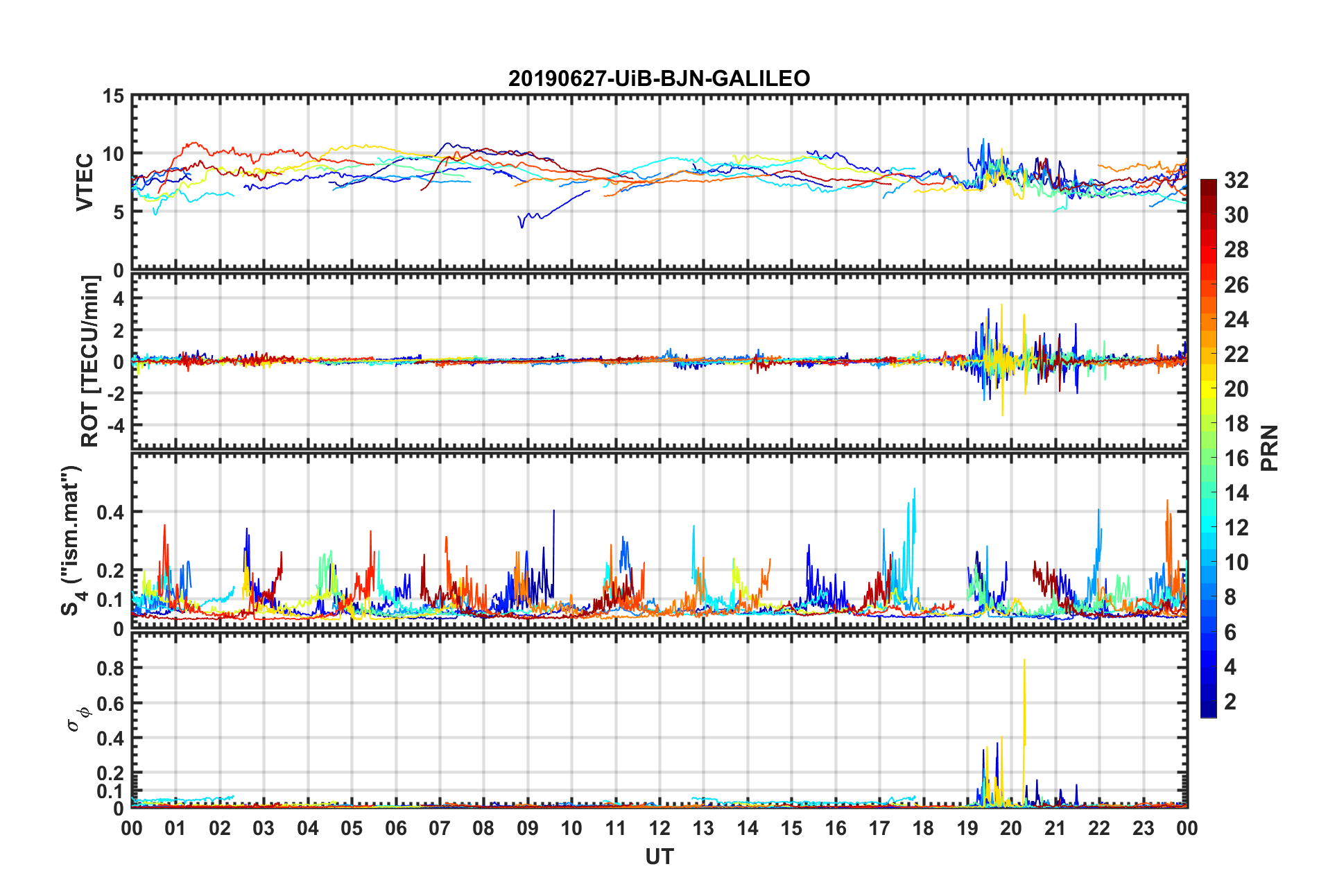Click the plot title 20190627-UiB-BJN-GALILEO

click(659, 78)
